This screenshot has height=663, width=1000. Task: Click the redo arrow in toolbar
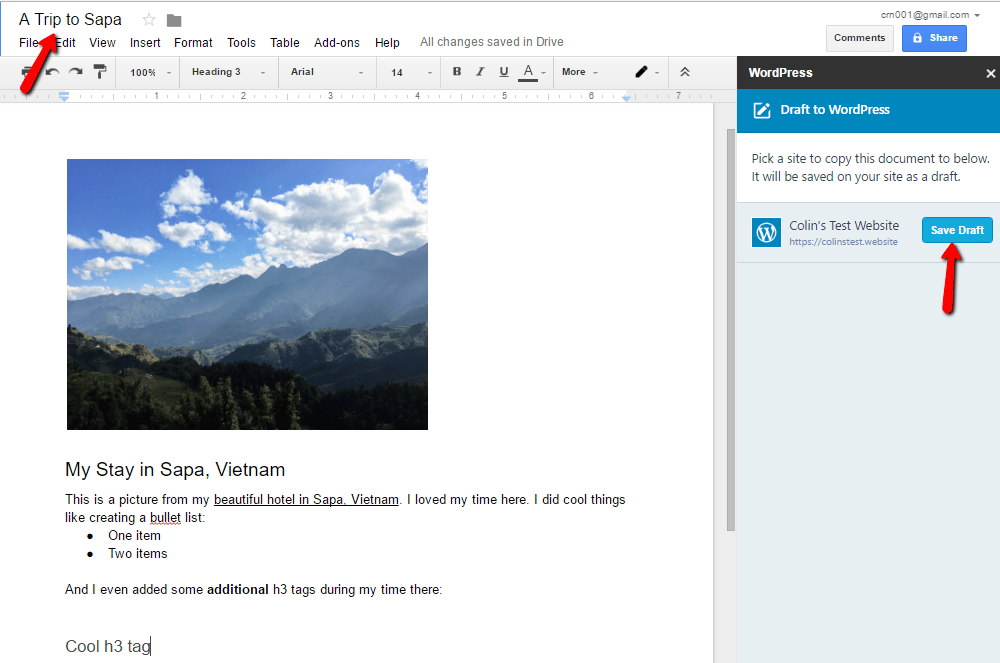pyautogui.click(x=75, y=72)
